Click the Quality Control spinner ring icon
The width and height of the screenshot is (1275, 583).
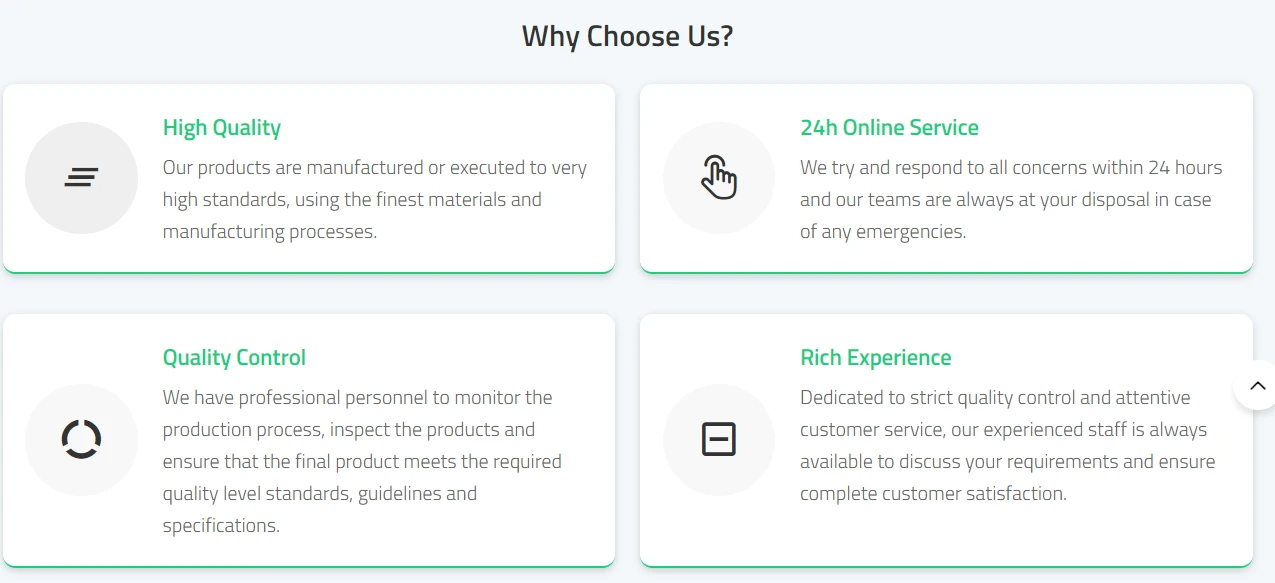(81, 439)
